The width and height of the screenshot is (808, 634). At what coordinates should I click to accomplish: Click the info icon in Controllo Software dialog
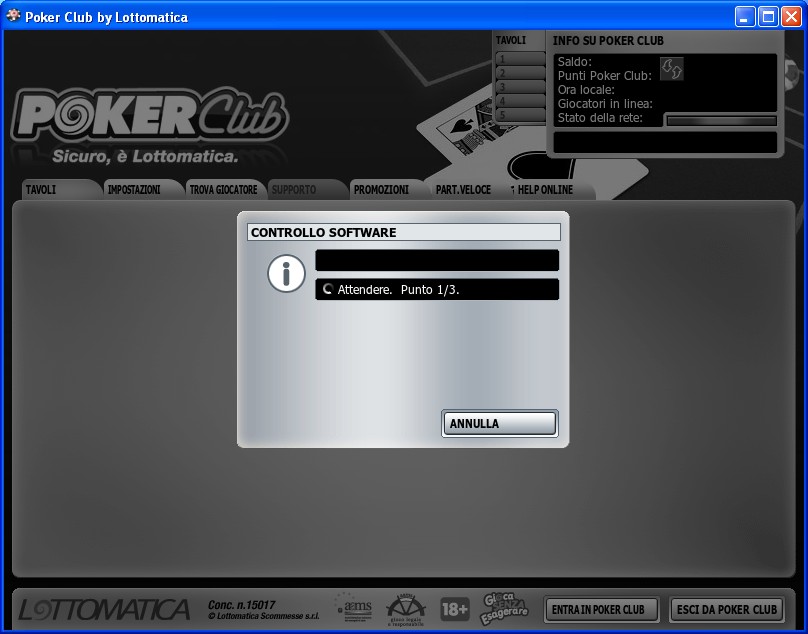point(286,274)
